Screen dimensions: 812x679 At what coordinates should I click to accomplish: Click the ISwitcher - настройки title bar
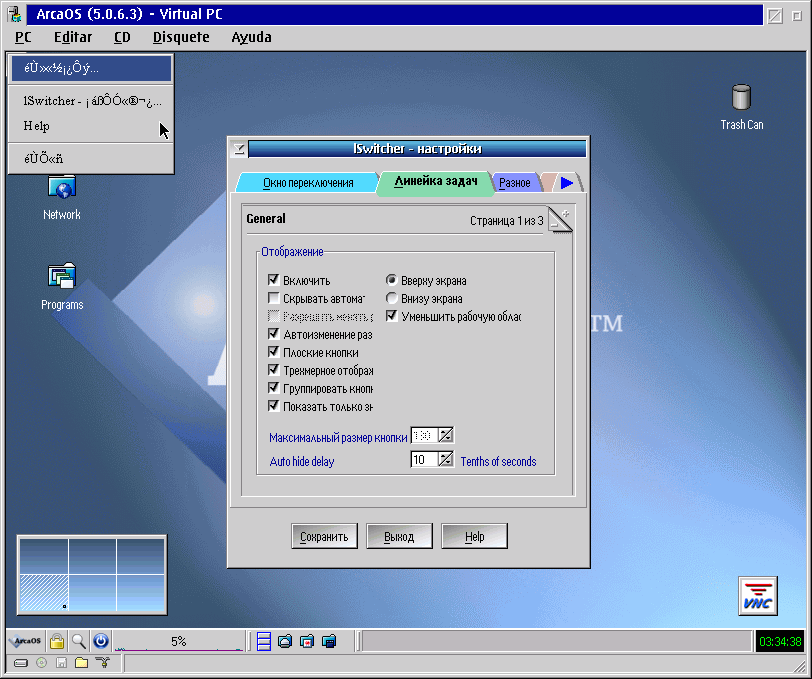(417, 149)
